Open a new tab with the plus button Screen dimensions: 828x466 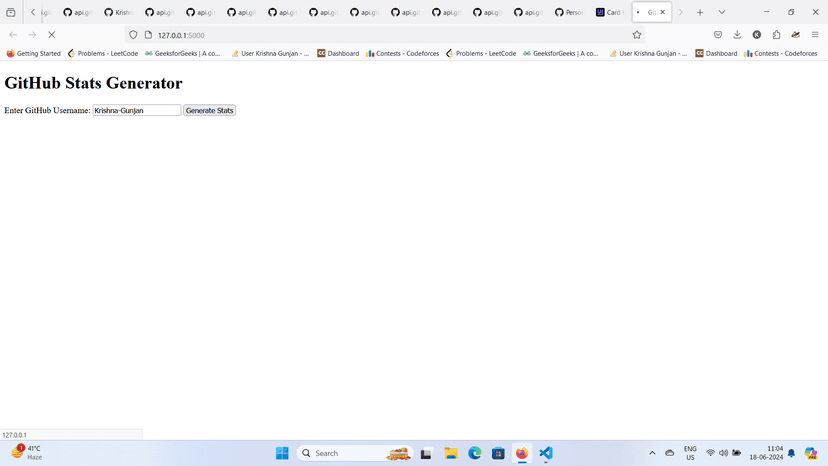pyautogui.click(x=700, y=12)
